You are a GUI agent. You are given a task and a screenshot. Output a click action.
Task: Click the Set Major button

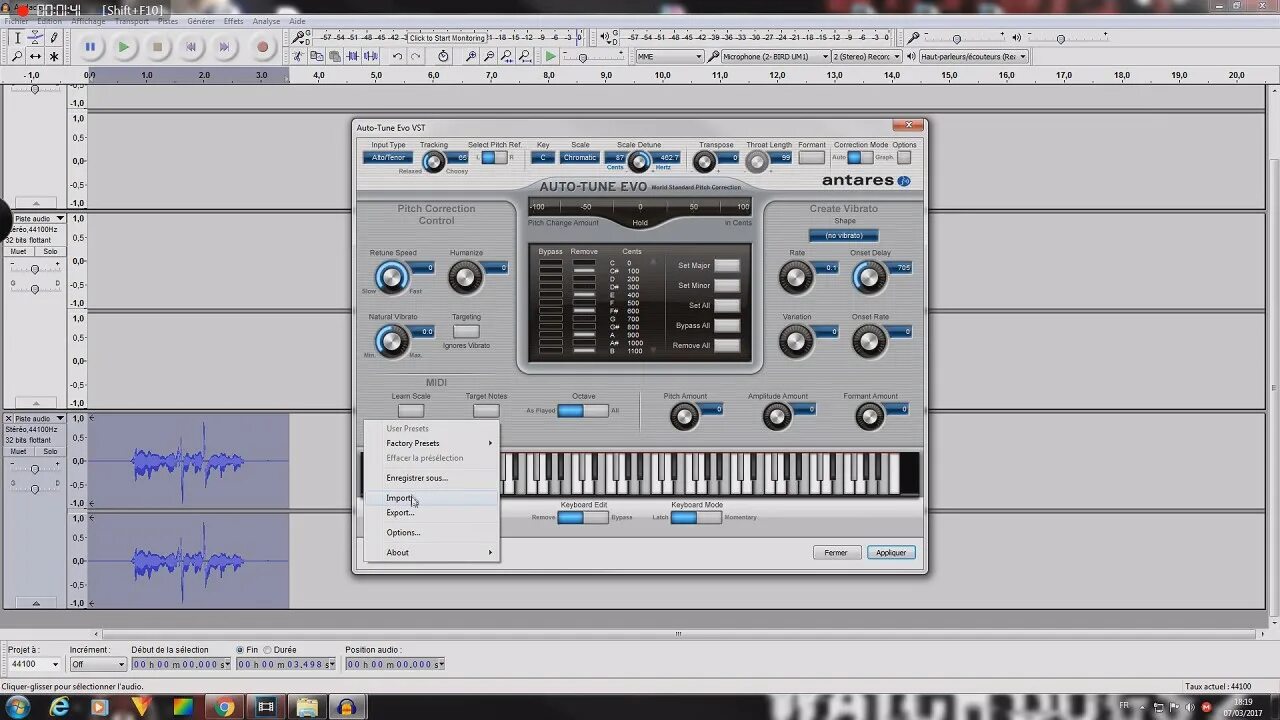click(x=727, y=265)
